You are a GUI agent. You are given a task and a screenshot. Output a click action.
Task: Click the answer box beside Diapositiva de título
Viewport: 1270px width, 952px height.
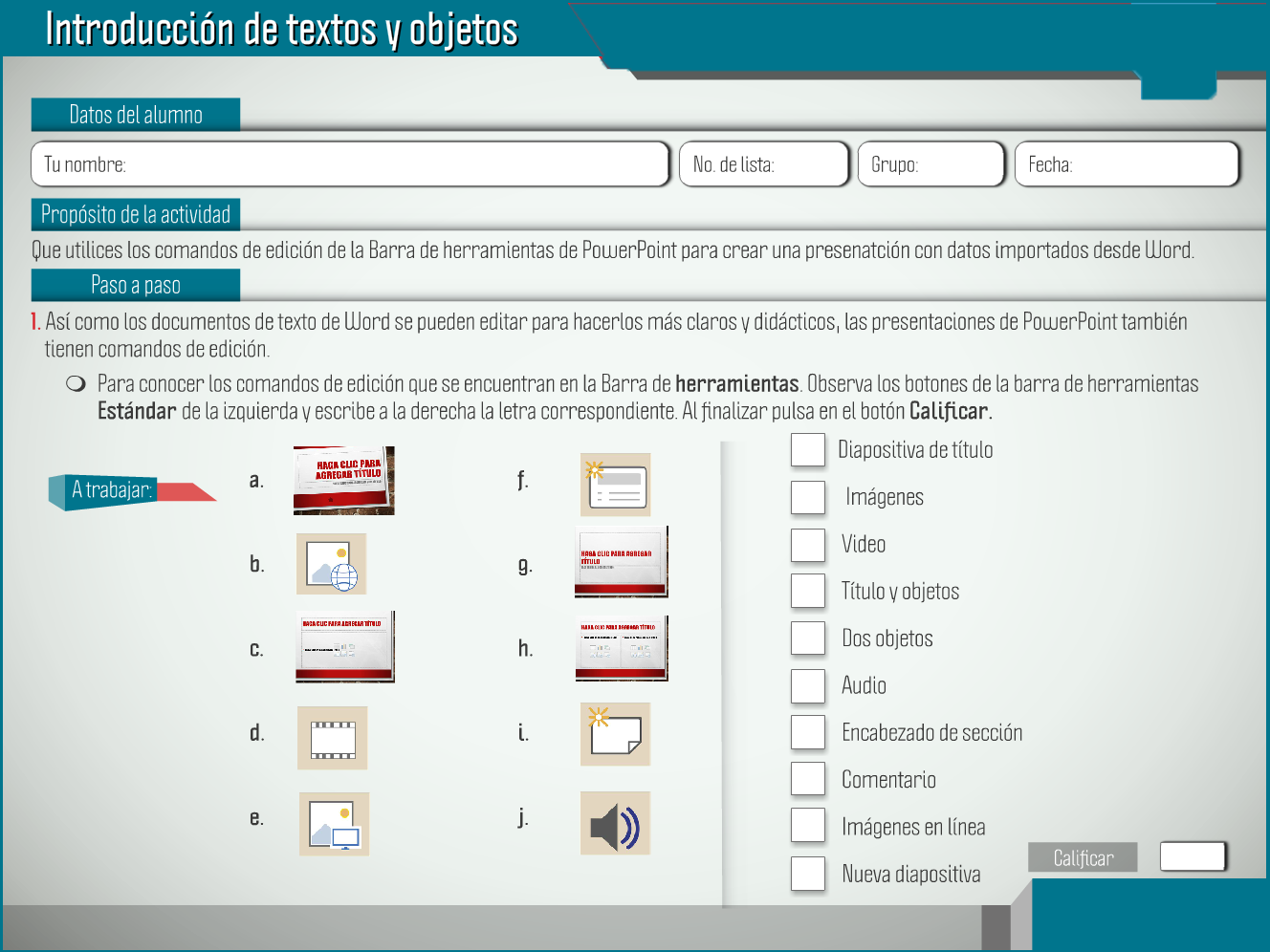point(808,449)
